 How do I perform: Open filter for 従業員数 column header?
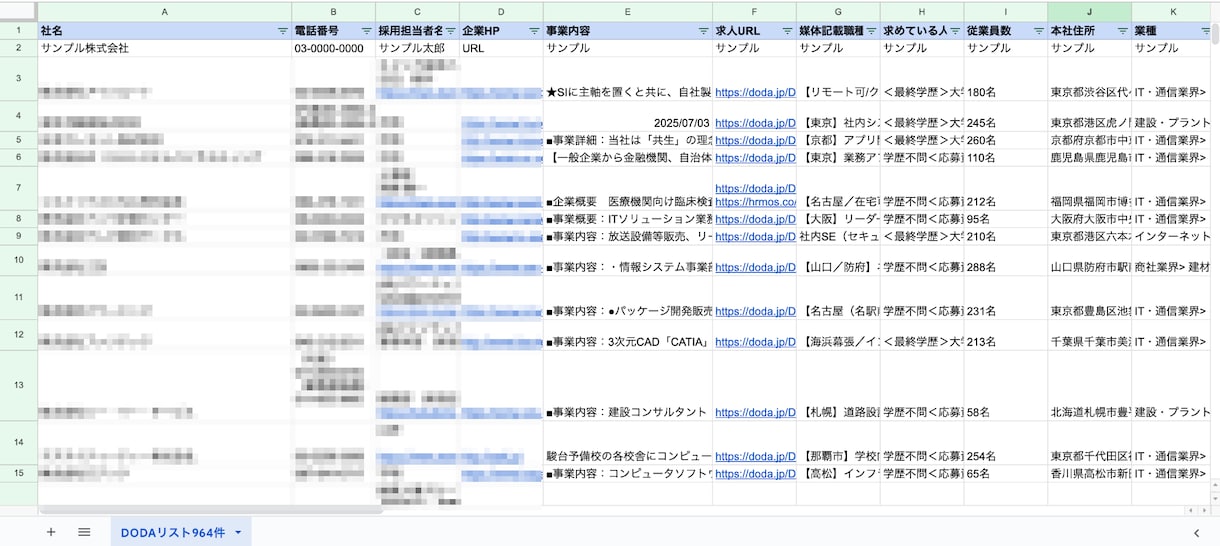coord(1038,31)
